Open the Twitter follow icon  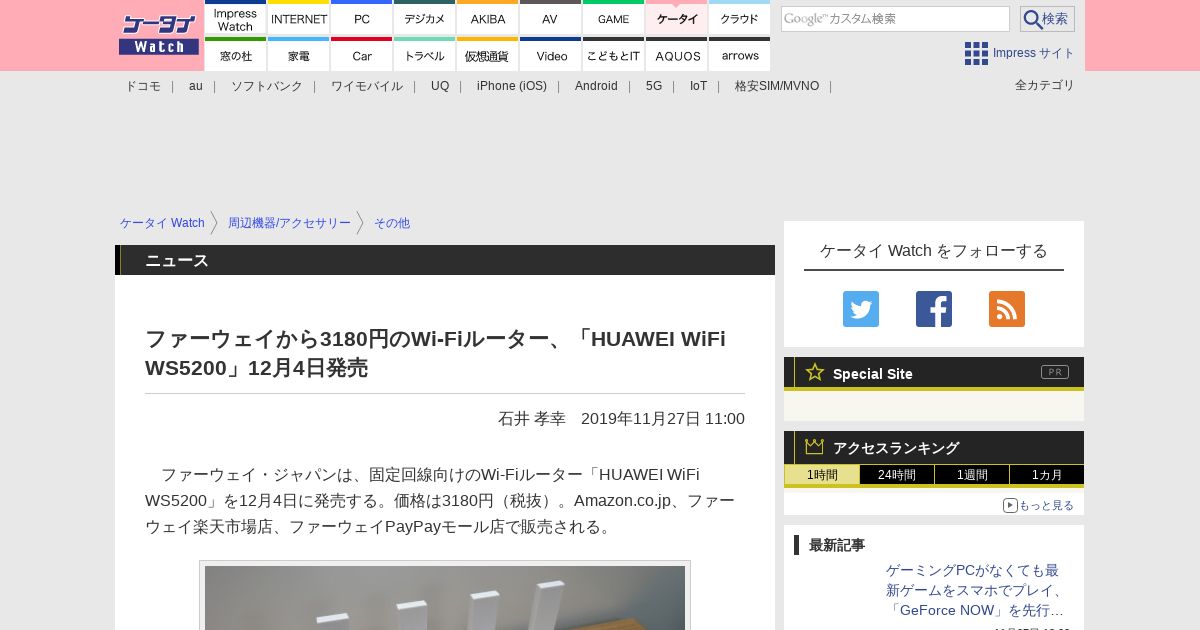pyautogui.click(x=861, y=309)
